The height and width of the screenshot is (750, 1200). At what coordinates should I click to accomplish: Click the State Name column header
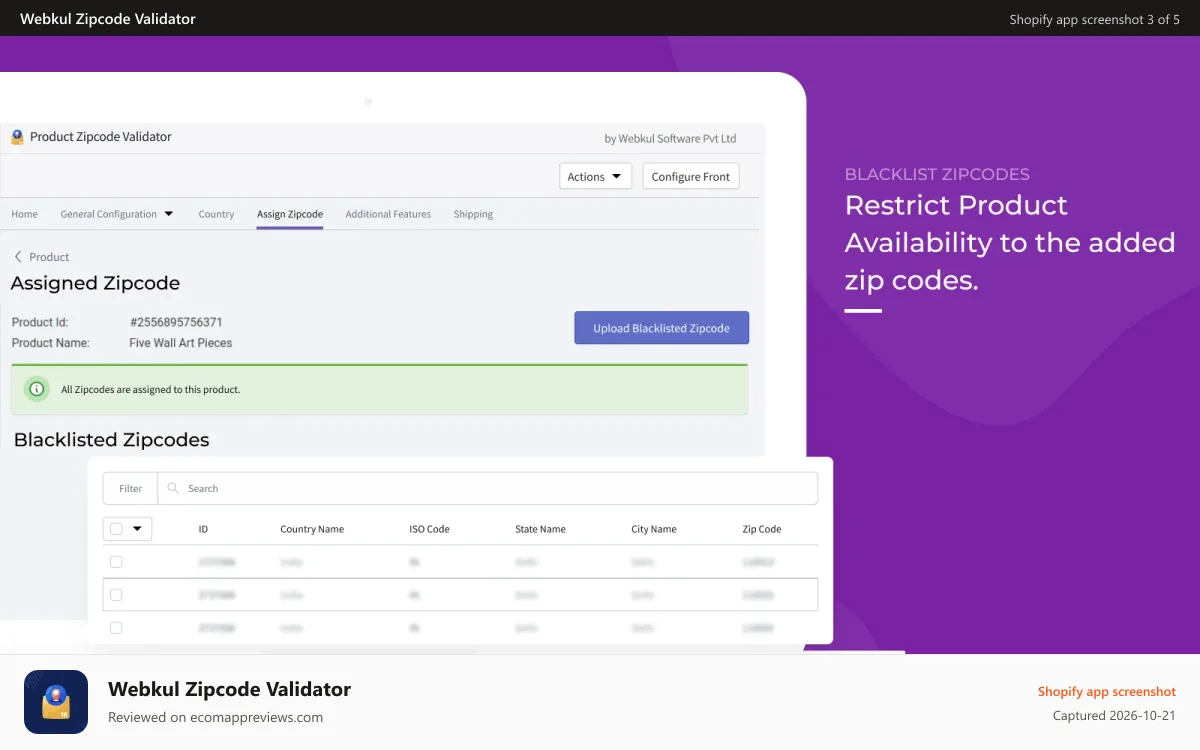click(540, 529)
